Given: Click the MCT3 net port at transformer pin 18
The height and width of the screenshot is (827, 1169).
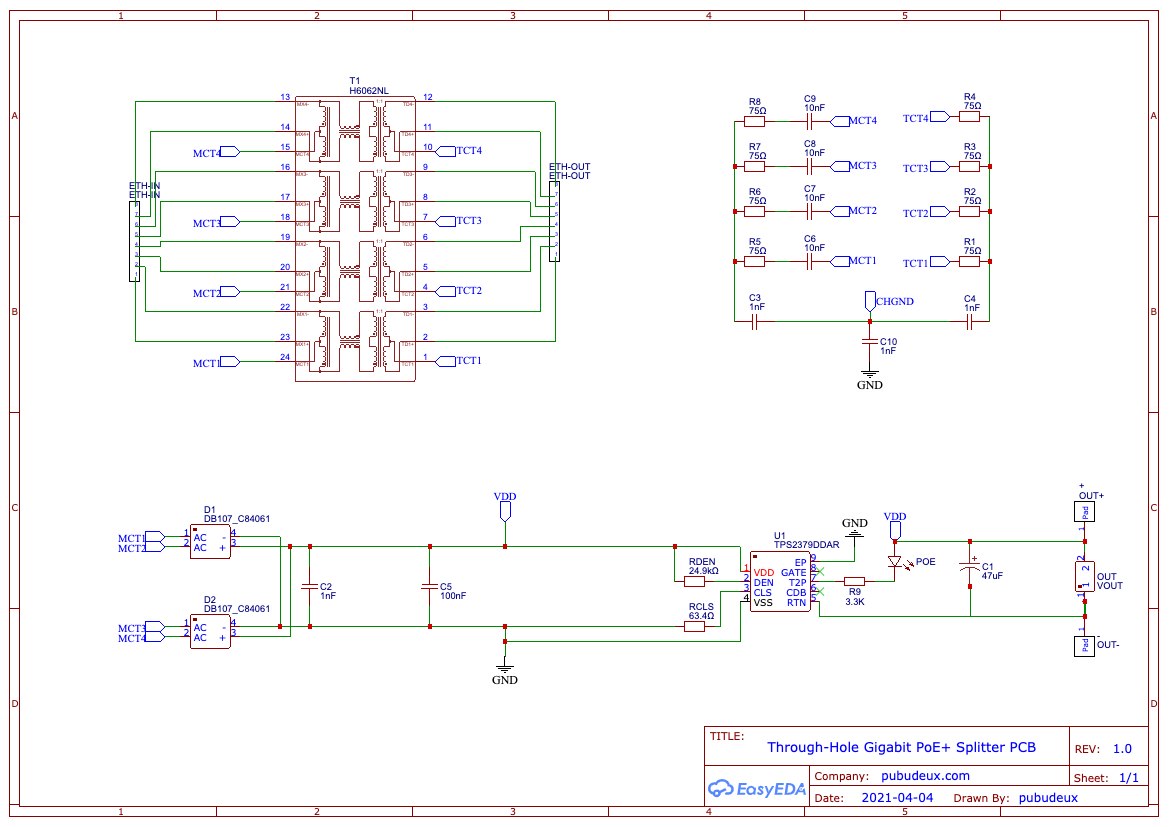Looking at the screenshot, I should pos(216,222).
